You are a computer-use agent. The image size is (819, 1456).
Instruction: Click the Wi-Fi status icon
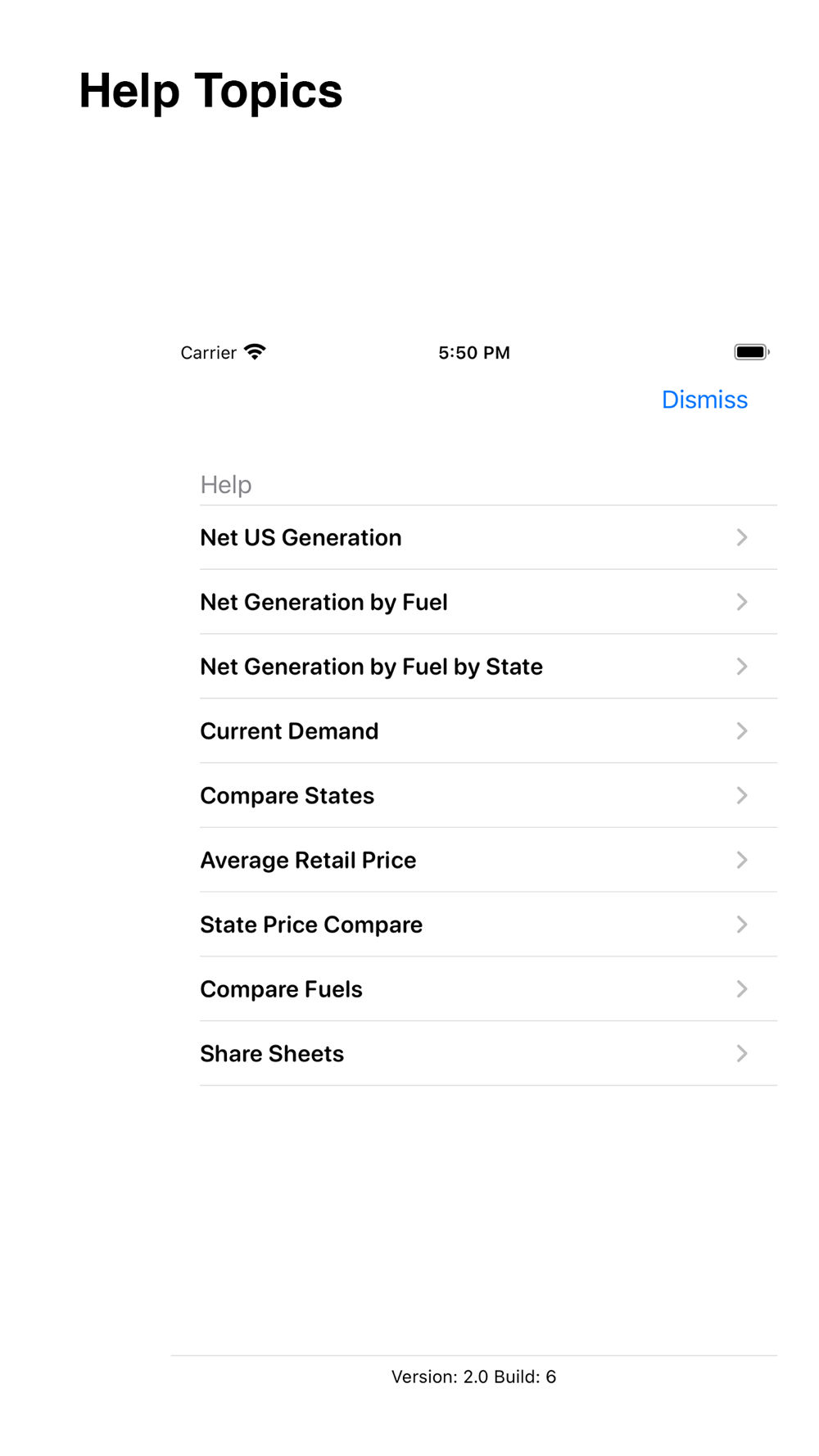(x=256, y=352)
